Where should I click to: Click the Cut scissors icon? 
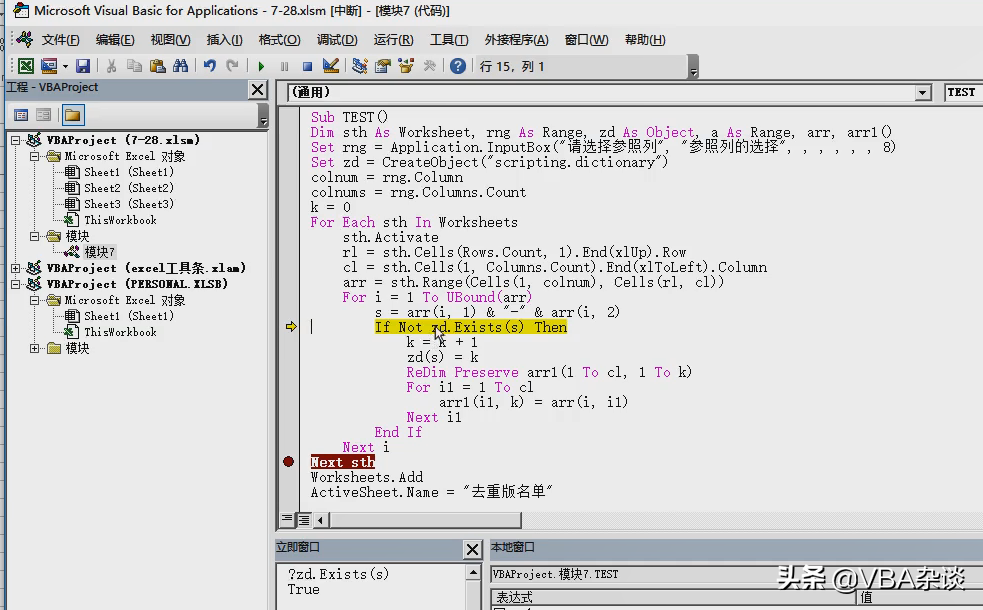[x=112, y=66]
